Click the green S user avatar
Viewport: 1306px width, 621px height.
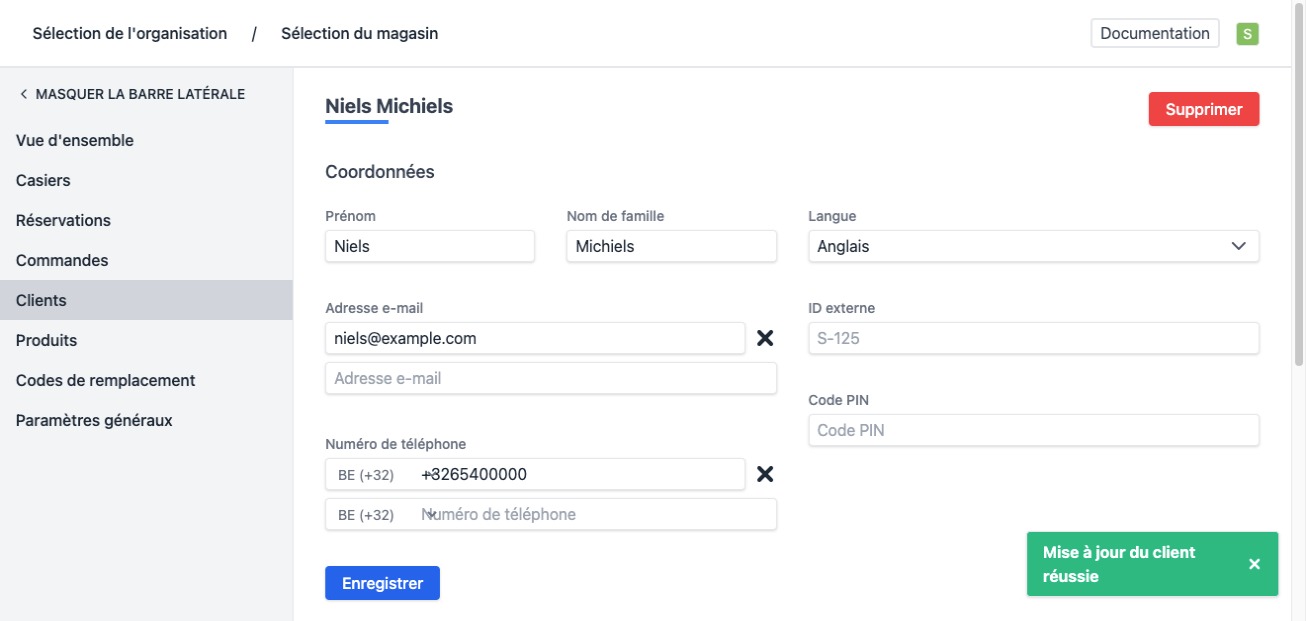coord(1247,34)
